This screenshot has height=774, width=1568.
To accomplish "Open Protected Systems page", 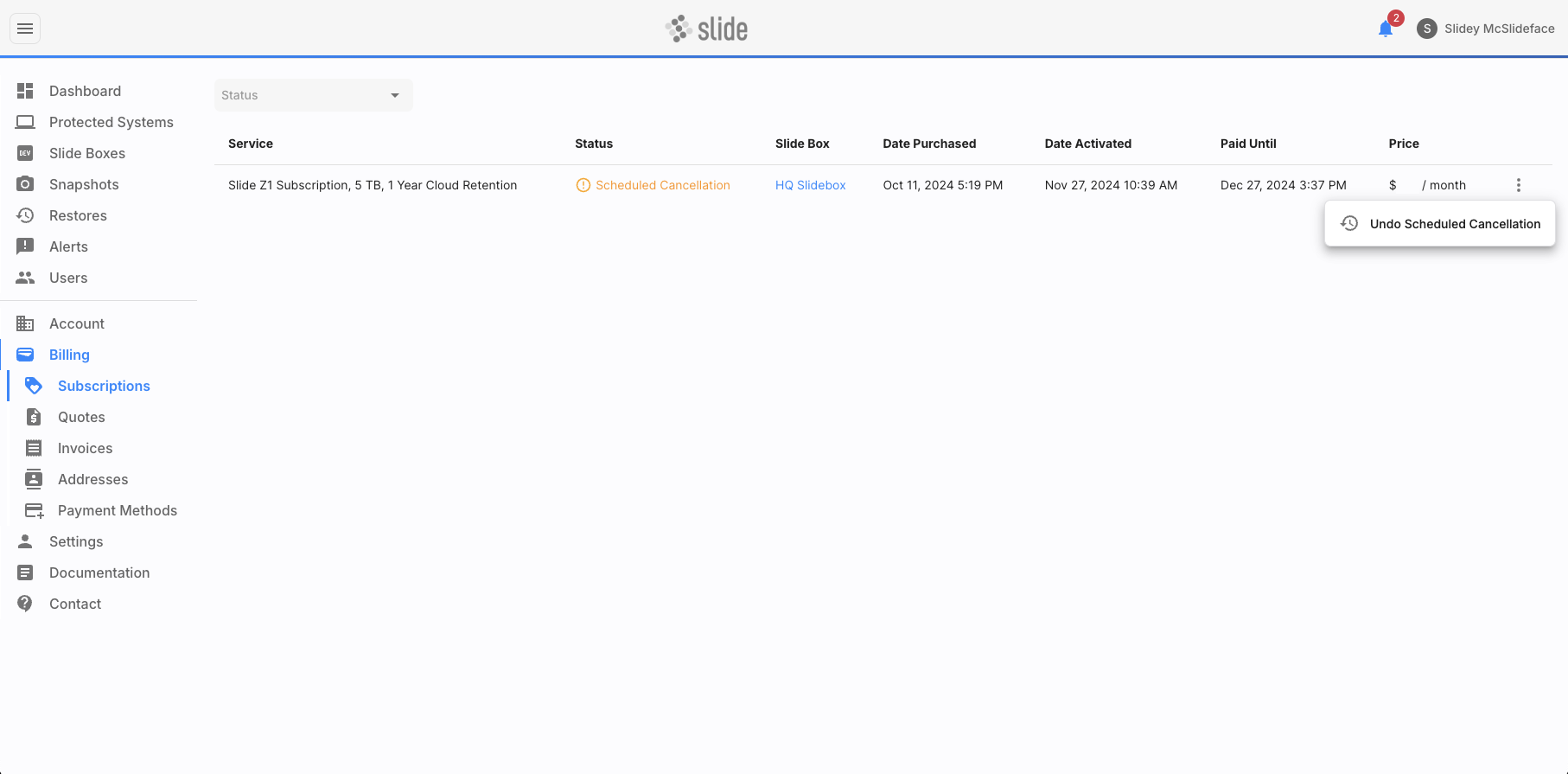I will (112, 122).
